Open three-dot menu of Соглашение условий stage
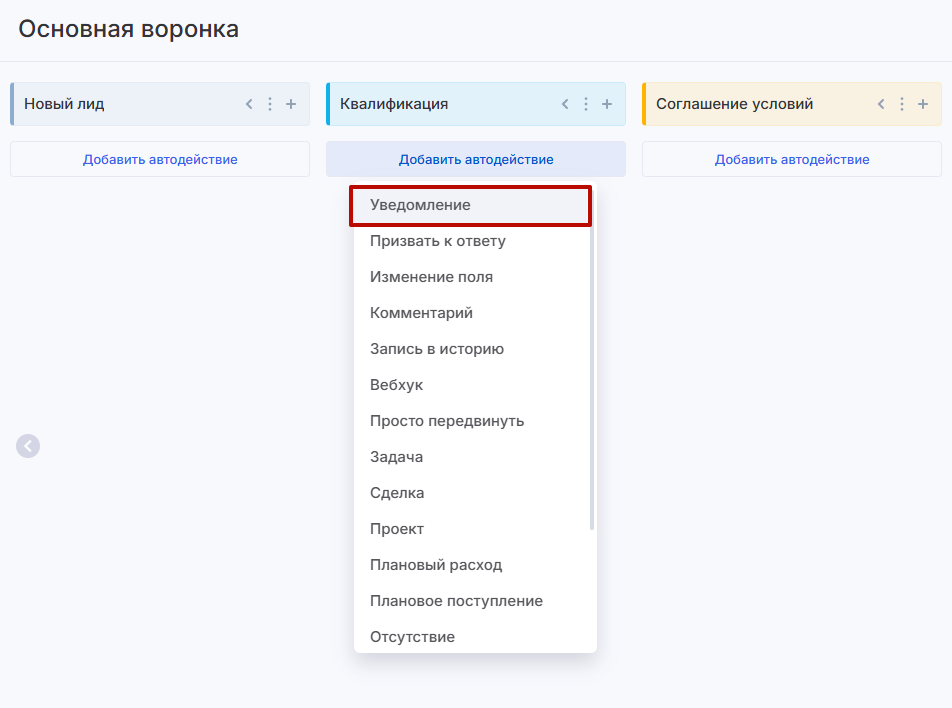The image size is (952, 708). click(902, 104)
